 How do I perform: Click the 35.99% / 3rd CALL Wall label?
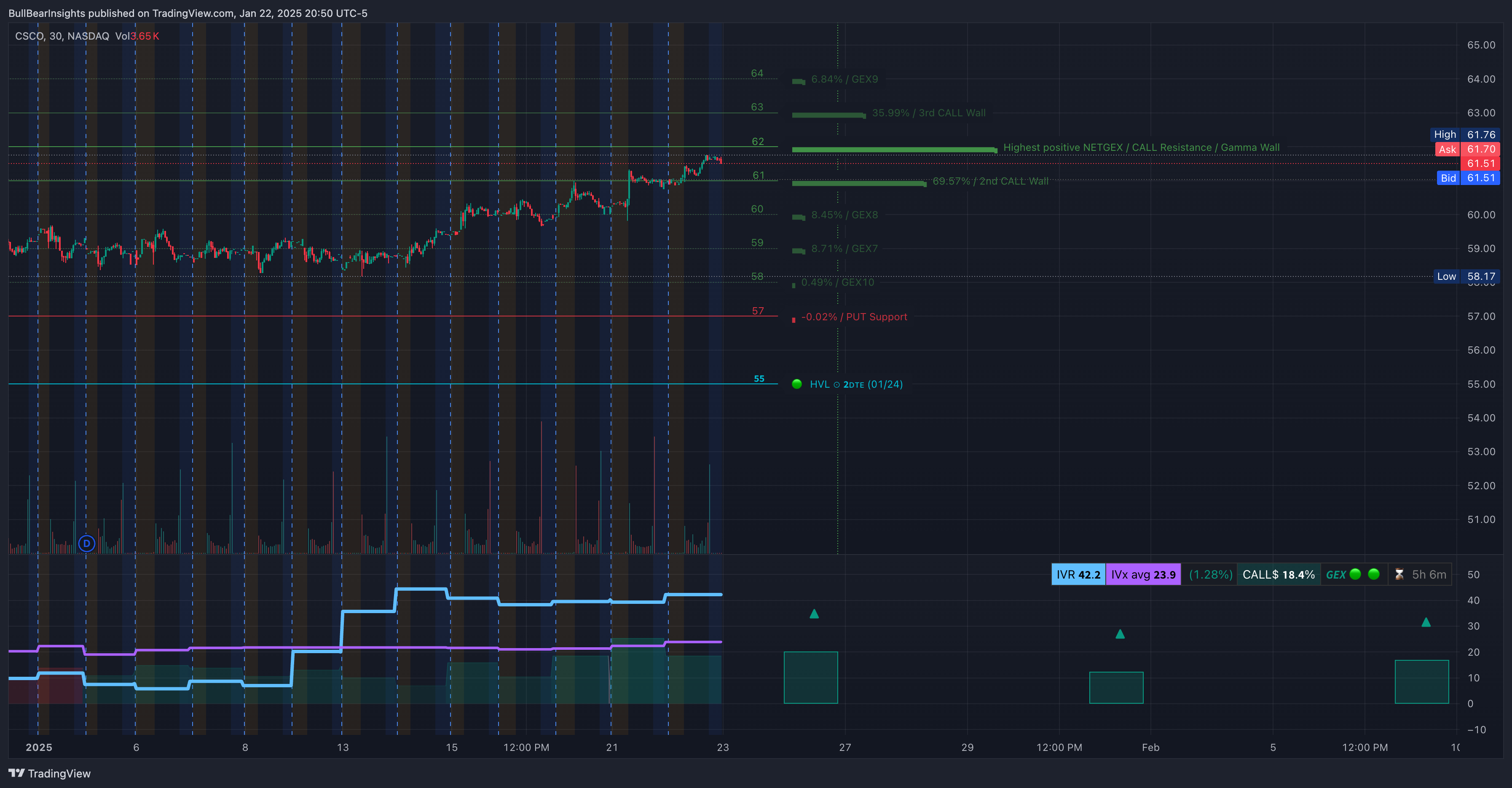(x=929, y=113)
